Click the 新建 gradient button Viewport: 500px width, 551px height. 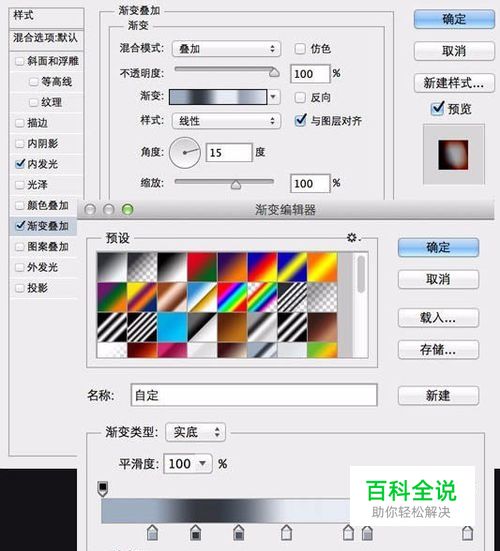point(438,396)
